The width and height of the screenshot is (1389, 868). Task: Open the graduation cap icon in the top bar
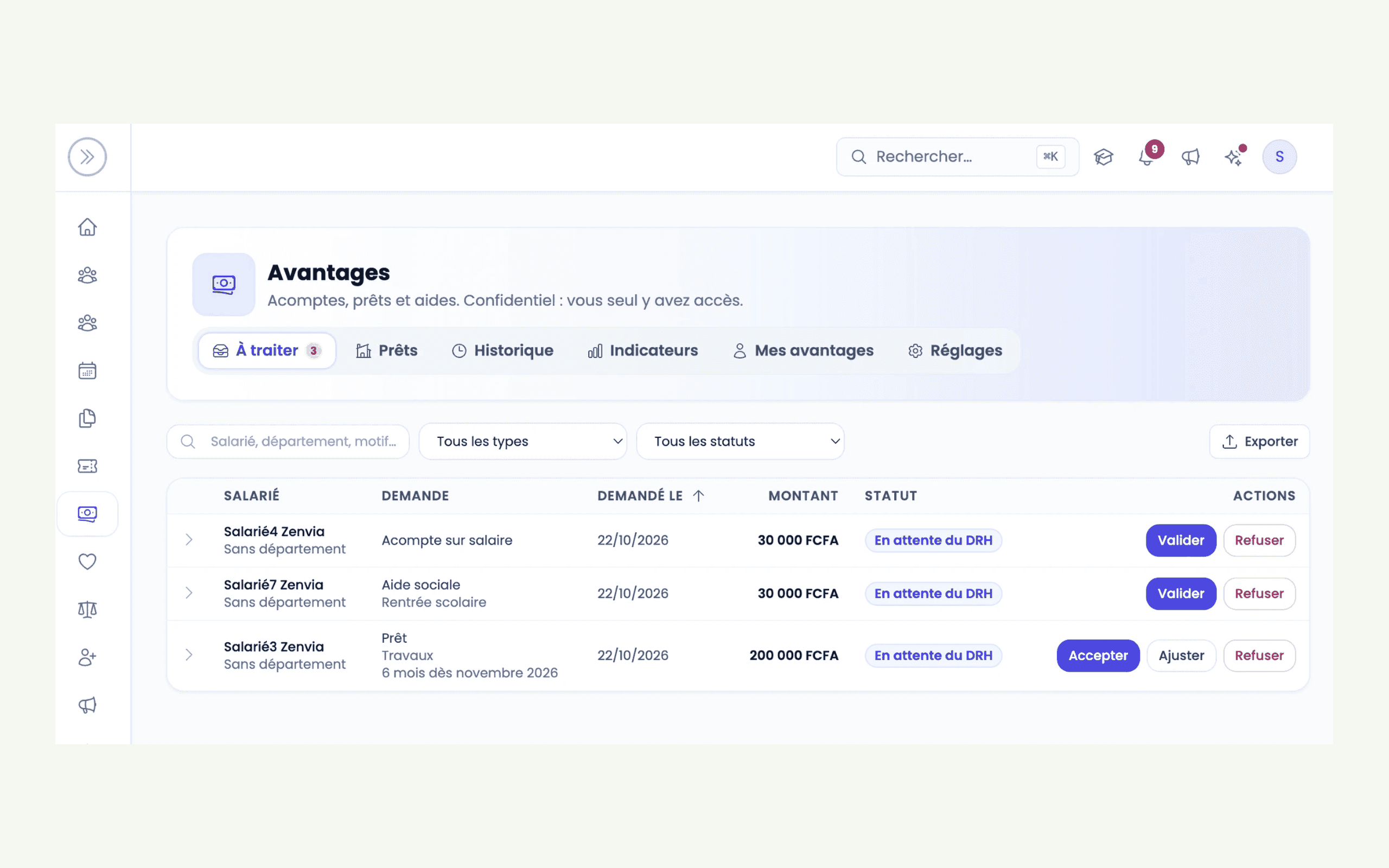[x=1103, y=157]
